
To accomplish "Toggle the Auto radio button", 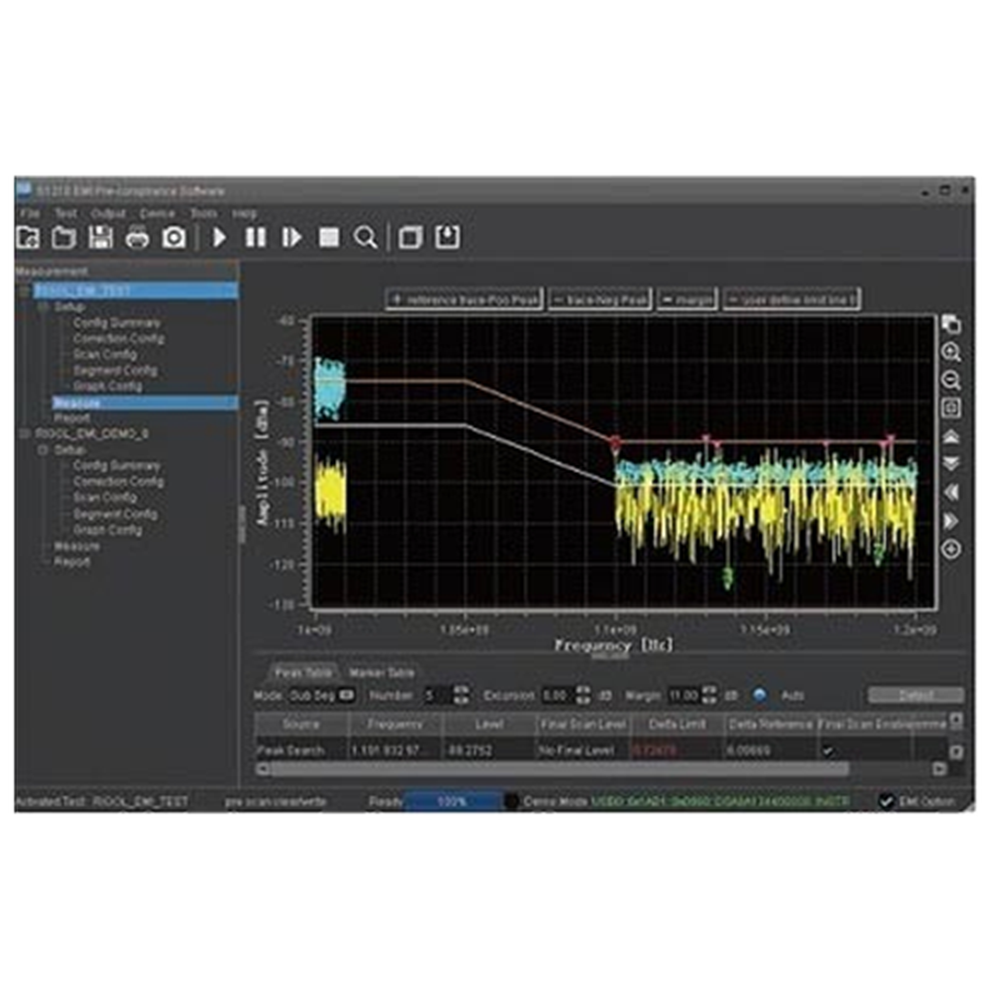I will pyautogui.click(x=760, y=695).
